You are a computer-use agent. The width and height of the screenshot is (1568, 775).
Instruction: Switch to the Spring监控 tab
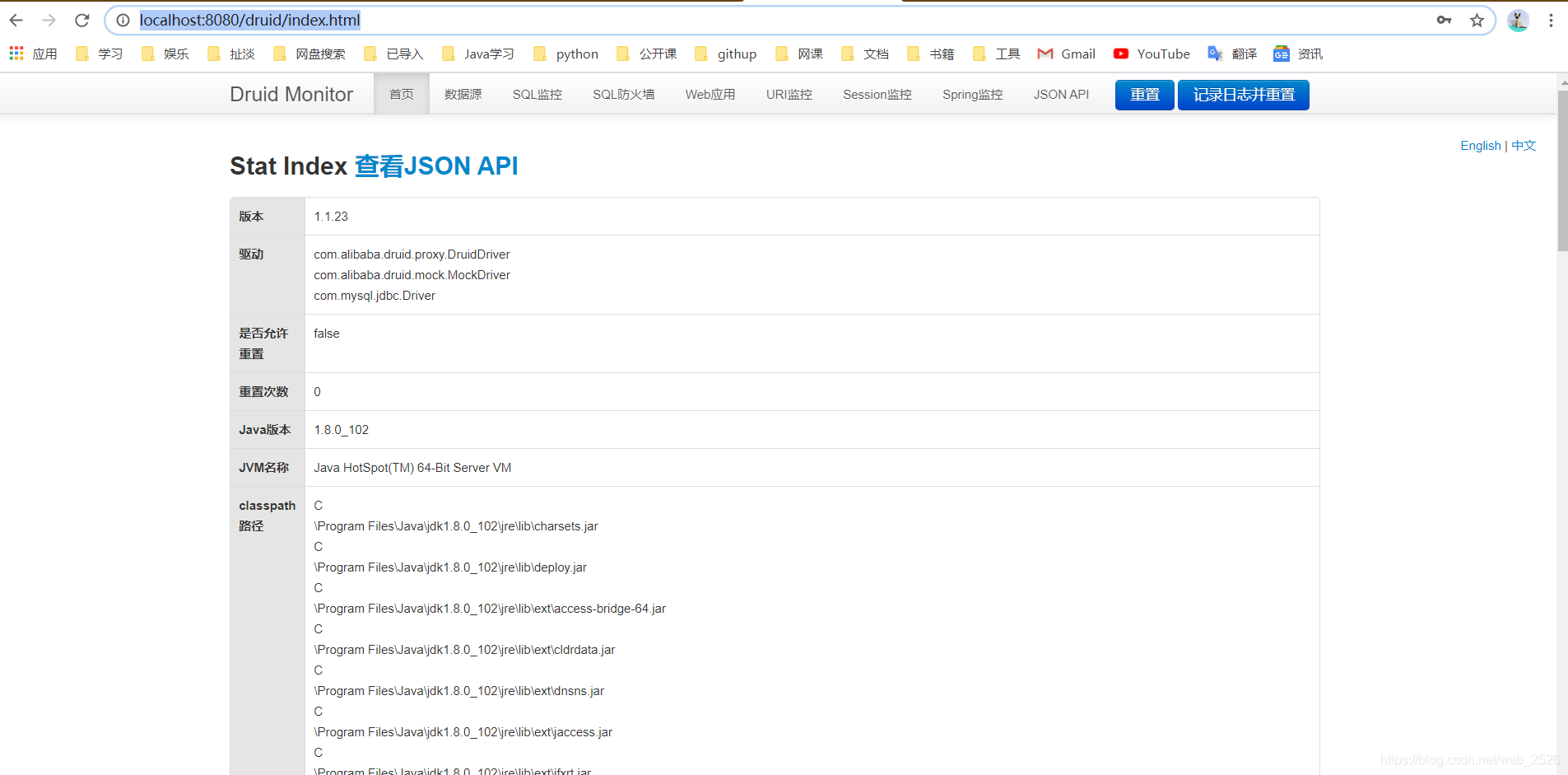[x=973, y=94]
